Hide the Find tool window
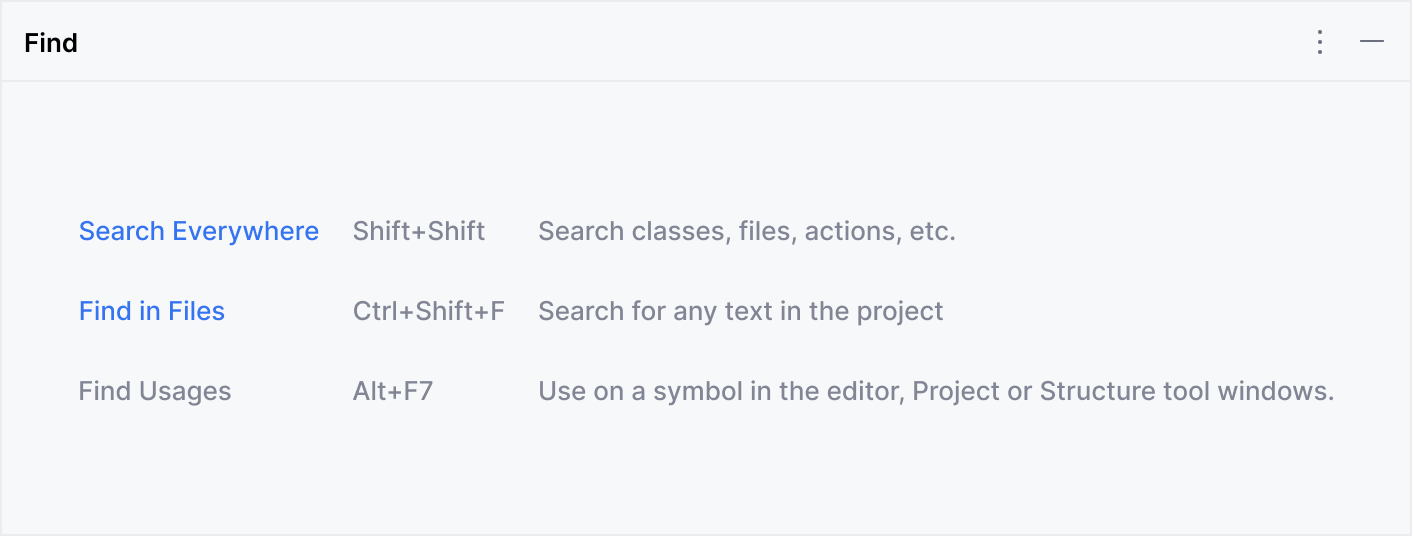The height and width of the screenshot is (536, 1414). pos(1372,42)
